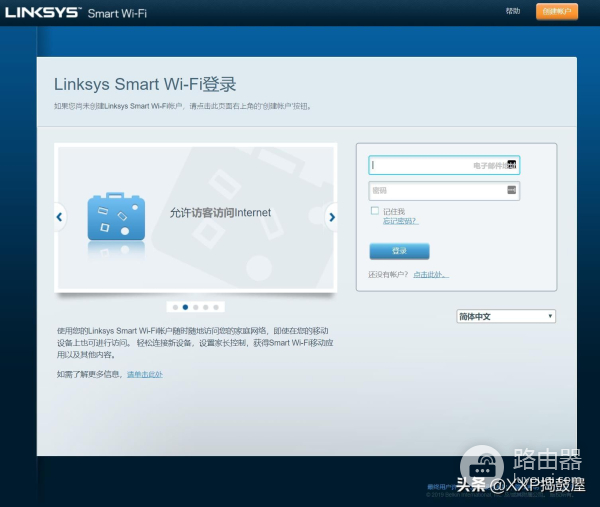Click the orange 创建帐户 button
Viewport: 600px width, 507px height.
point(557,11)
